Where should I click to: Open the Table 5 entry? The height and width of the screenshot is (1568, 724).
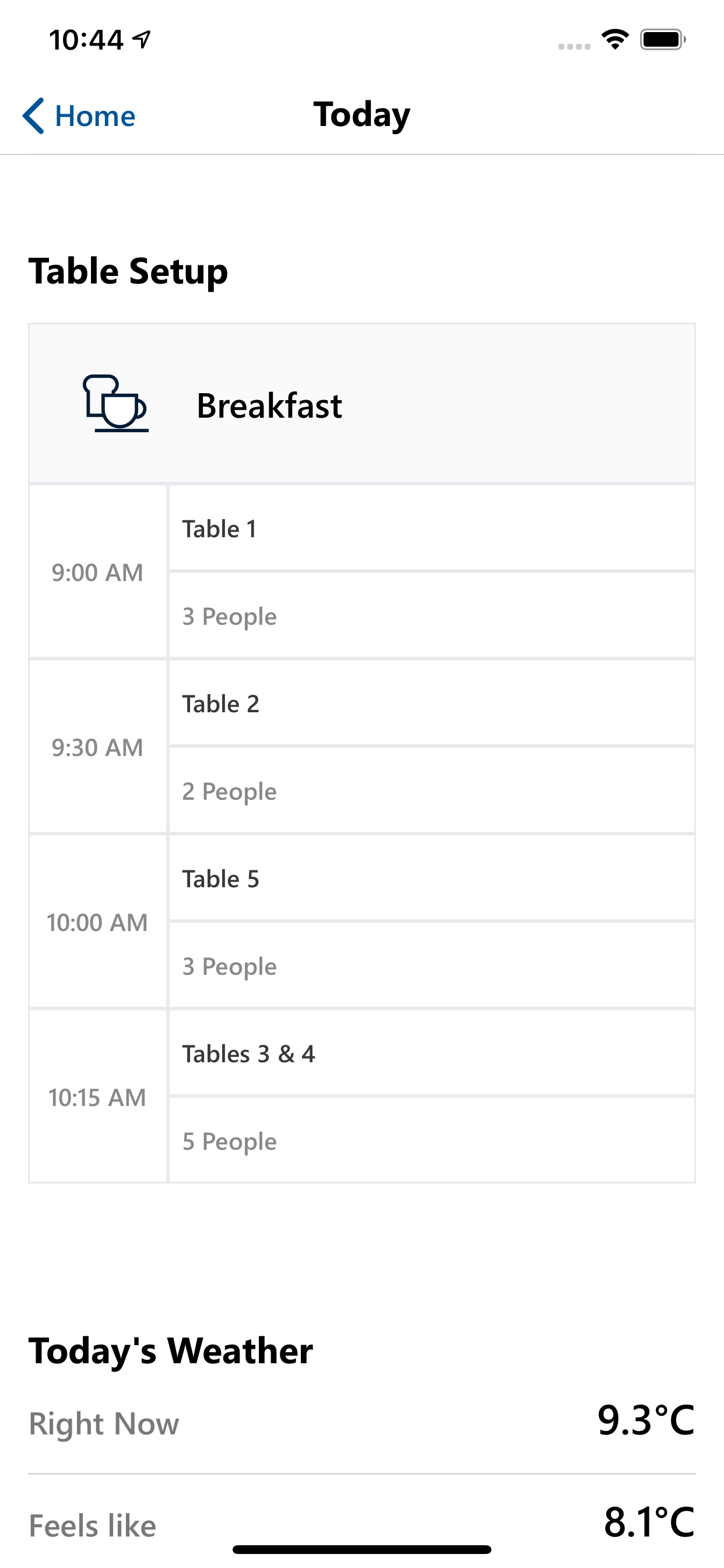pos(432,878)
